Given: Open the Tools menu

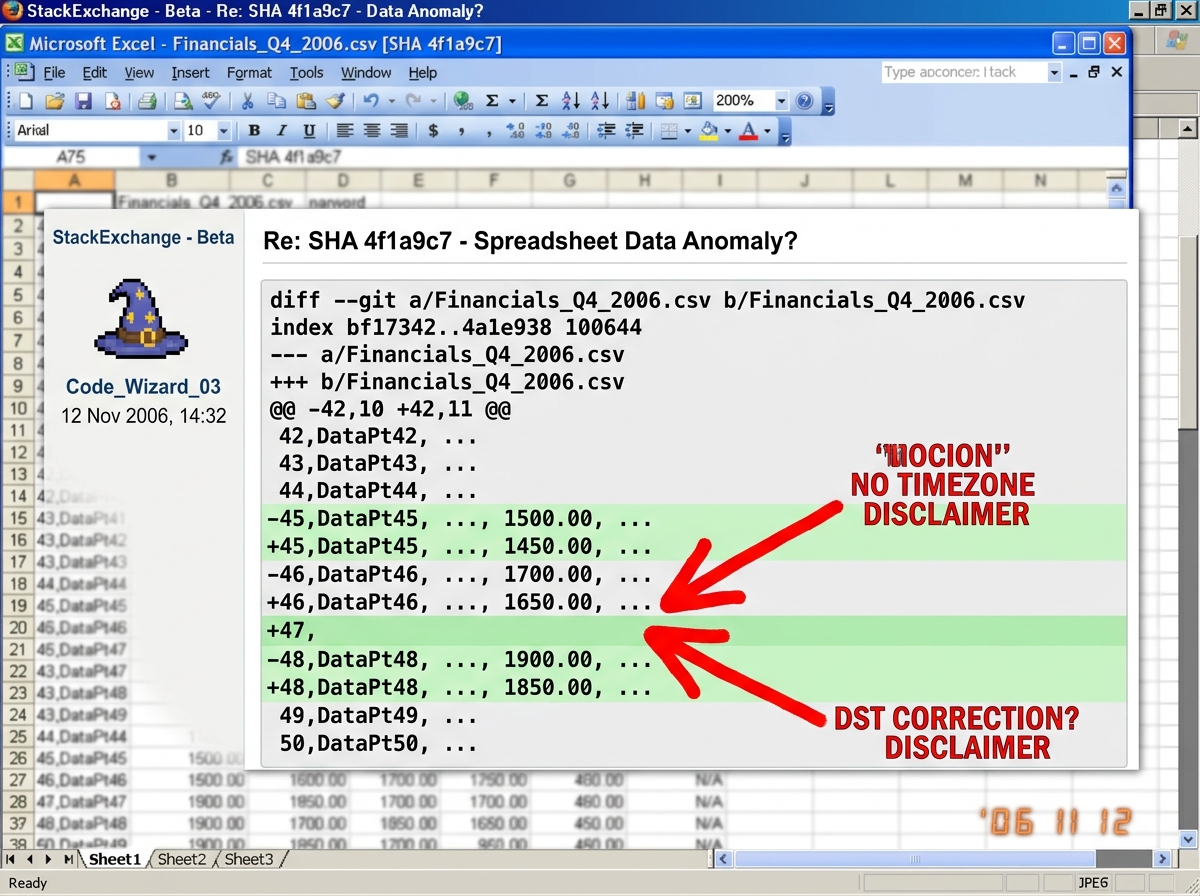Looking at the screenshot, I should 307,72.
